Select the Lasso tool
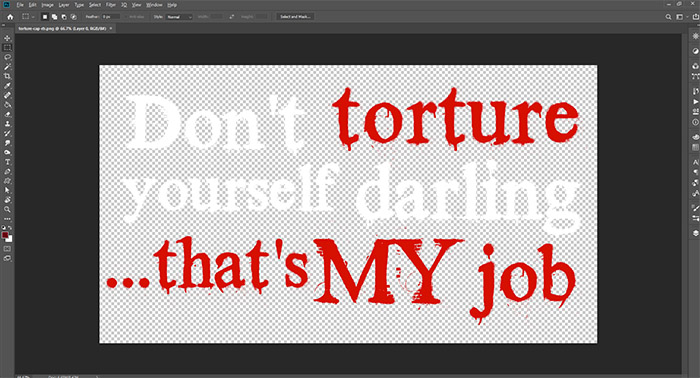Screen dimensions: 700x378 pyautogui.click(x=7, y=57)
